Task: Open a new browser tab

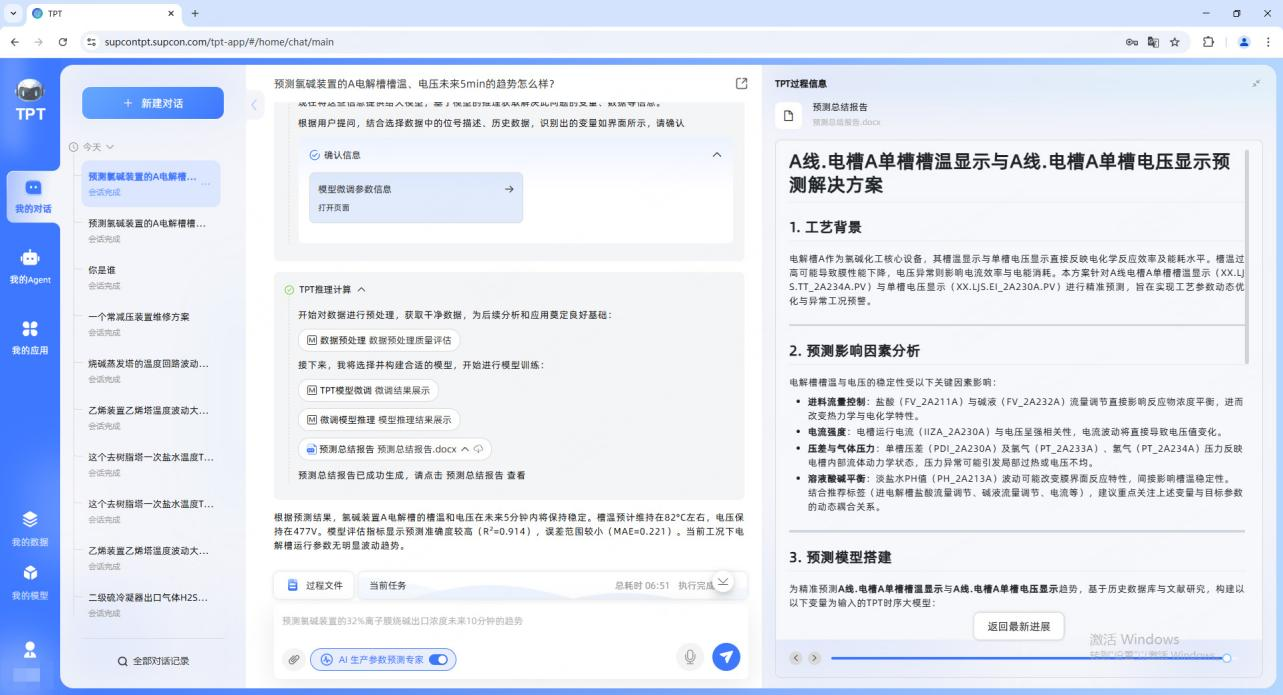Action: (x=195, y=14)
